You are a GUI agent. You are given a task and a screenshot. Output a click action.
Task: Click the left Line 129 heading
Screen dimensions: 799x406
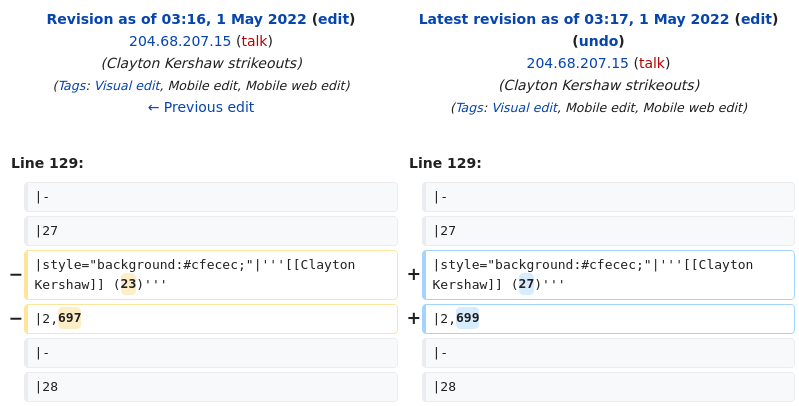click(x=47, y=163)
